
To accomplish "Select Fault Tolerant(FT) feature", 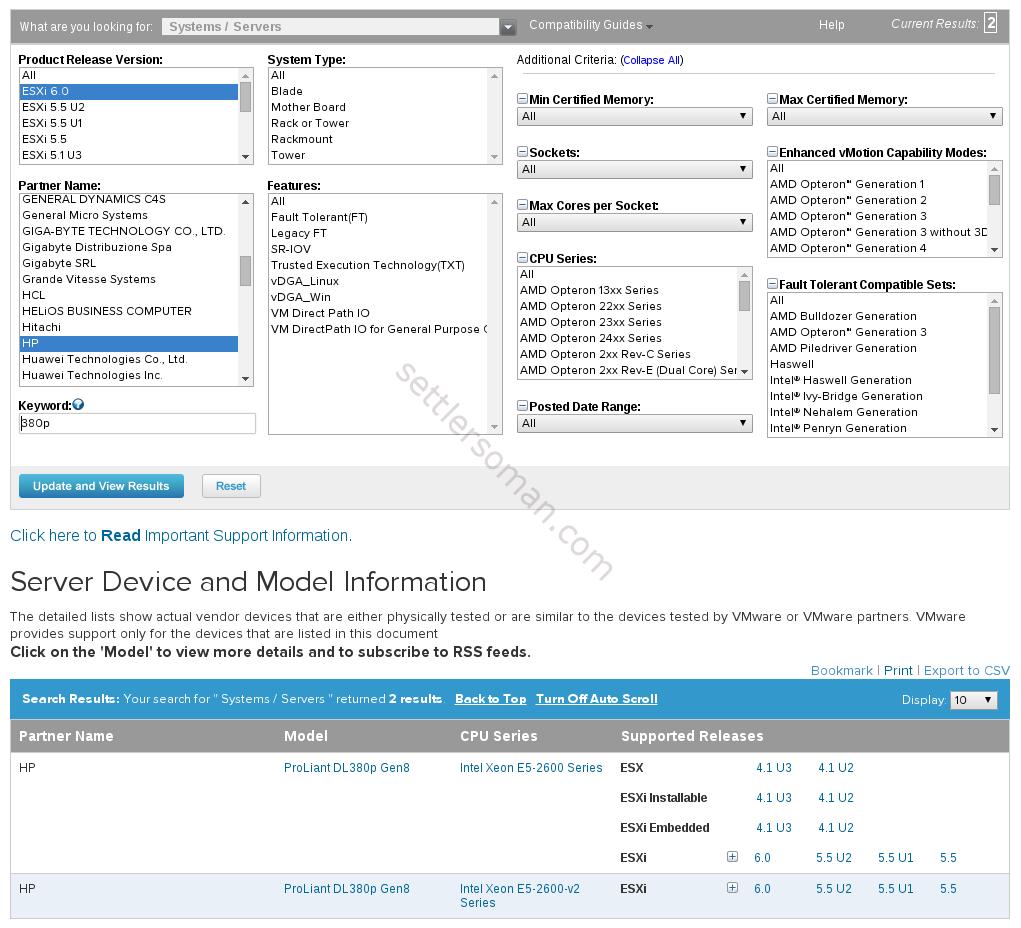I will pos(378,218).
